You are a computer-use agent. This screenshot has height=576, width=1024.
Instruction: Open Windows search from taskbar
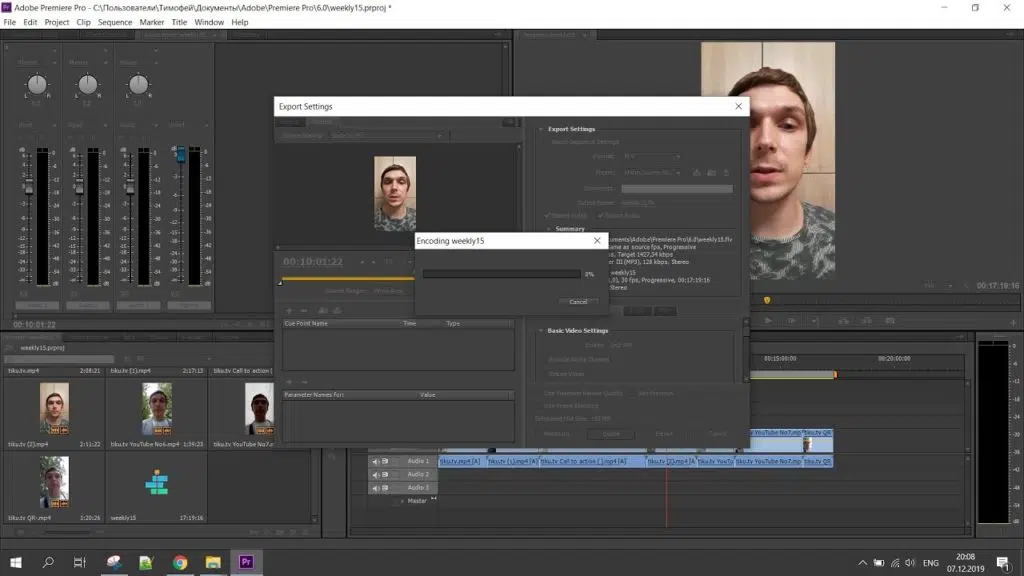click(x=48, y=562)
